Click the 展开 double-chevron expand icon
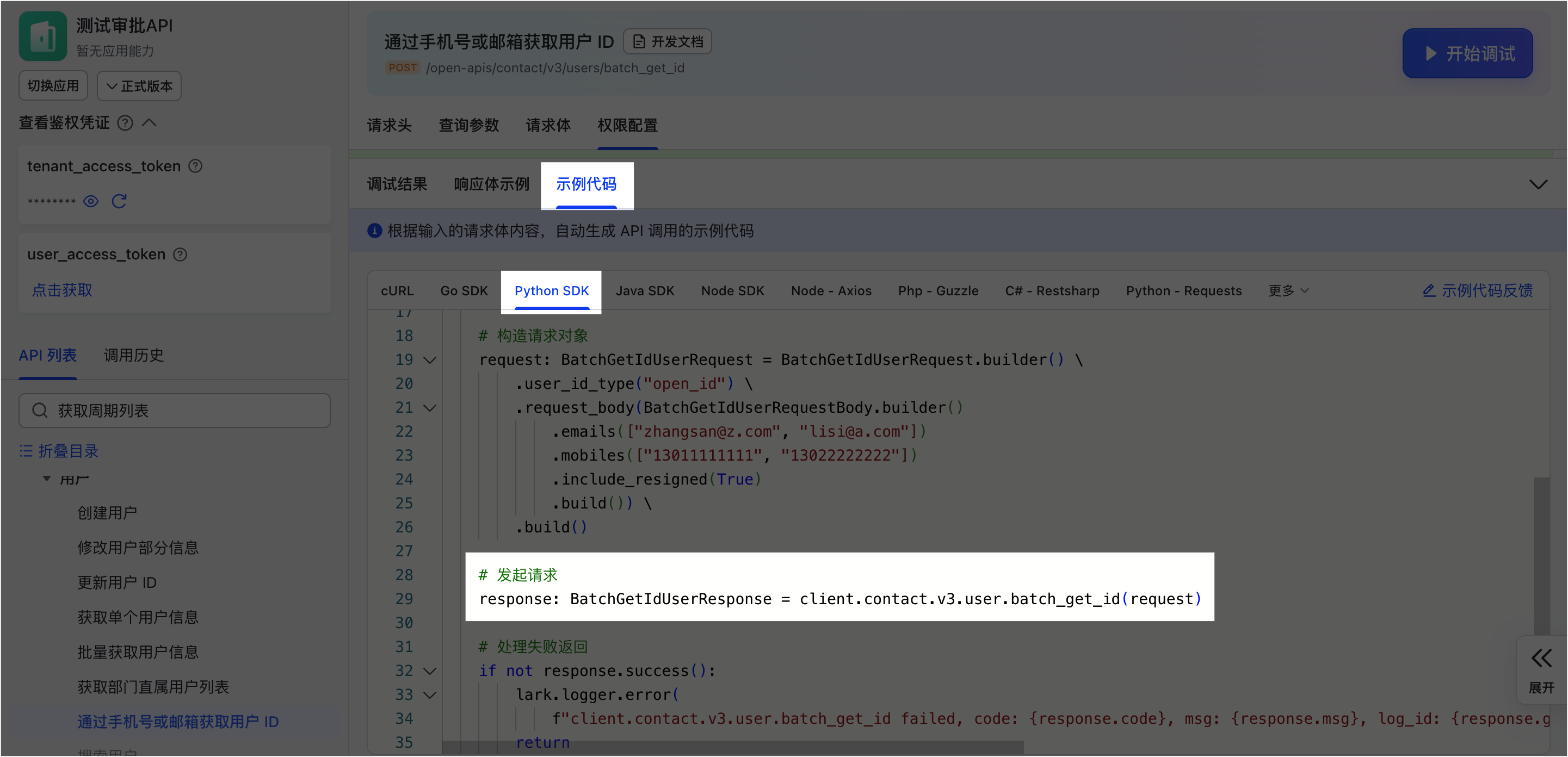The width and height of the screenshot is (1568, 757). 1541,658
